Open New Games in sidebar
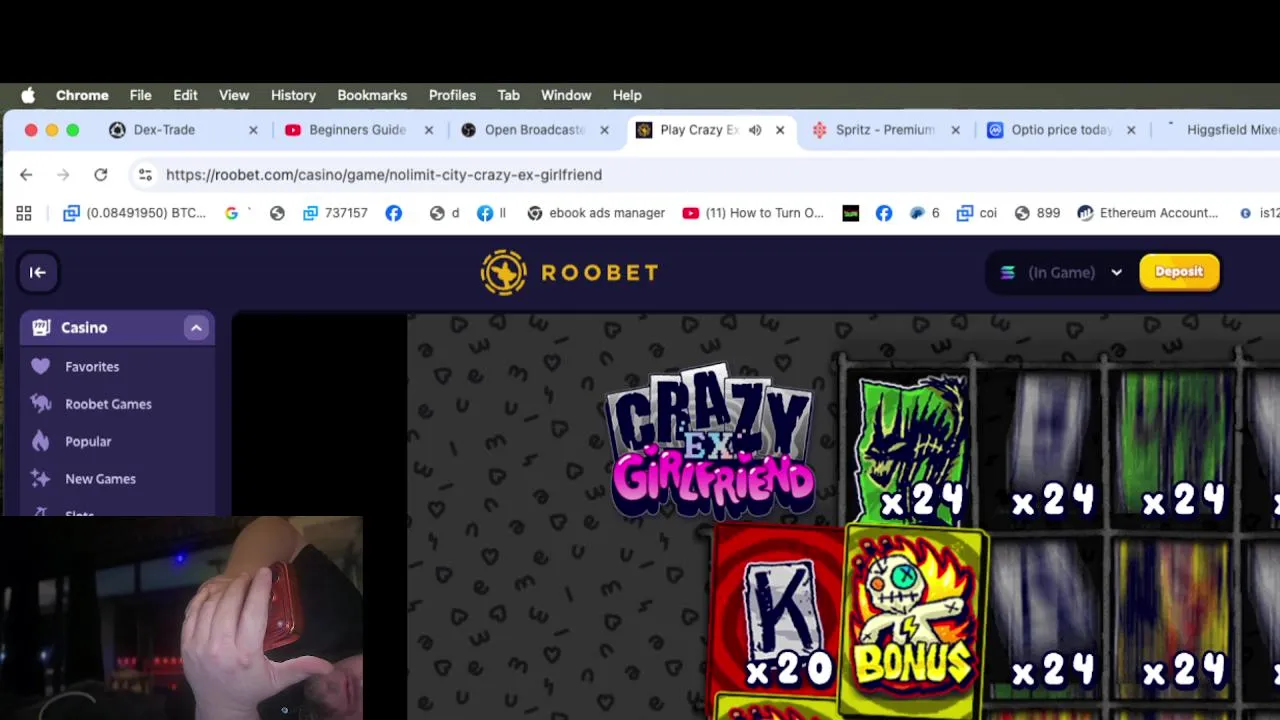1280x720 pixels. tap(100, 479)
